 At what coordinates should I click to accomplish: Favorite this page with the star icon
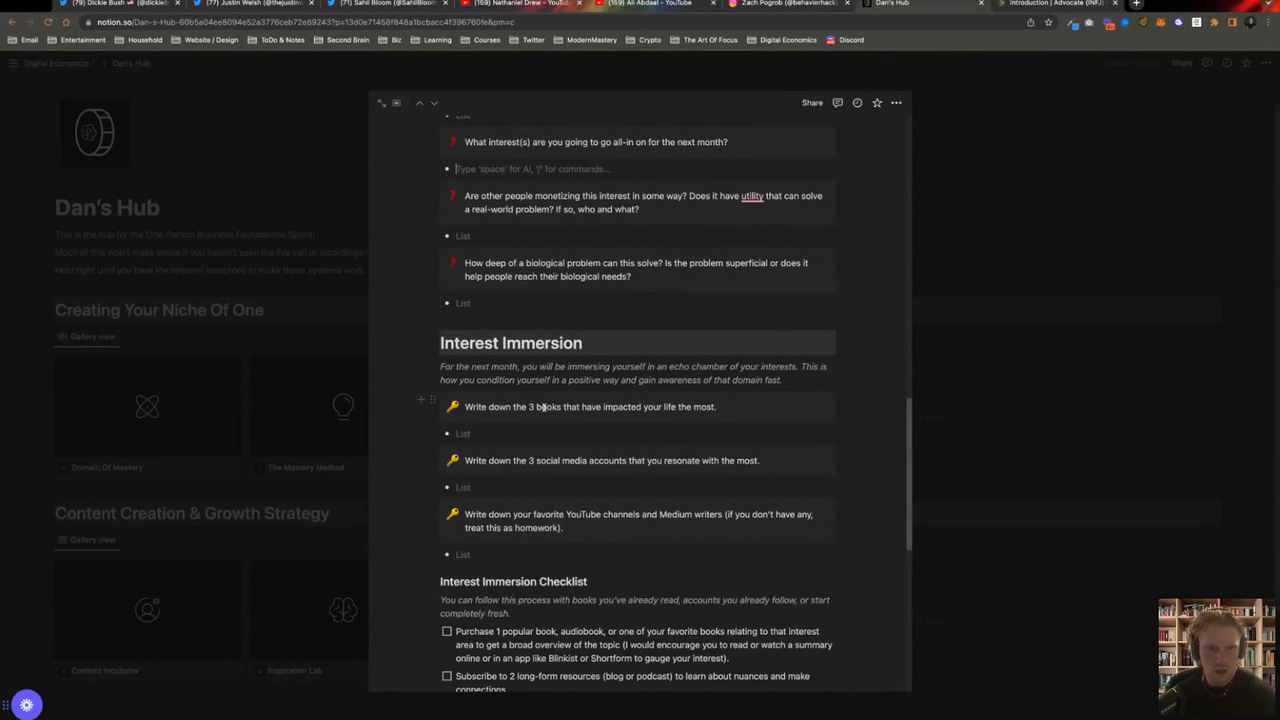click(877, 103)
